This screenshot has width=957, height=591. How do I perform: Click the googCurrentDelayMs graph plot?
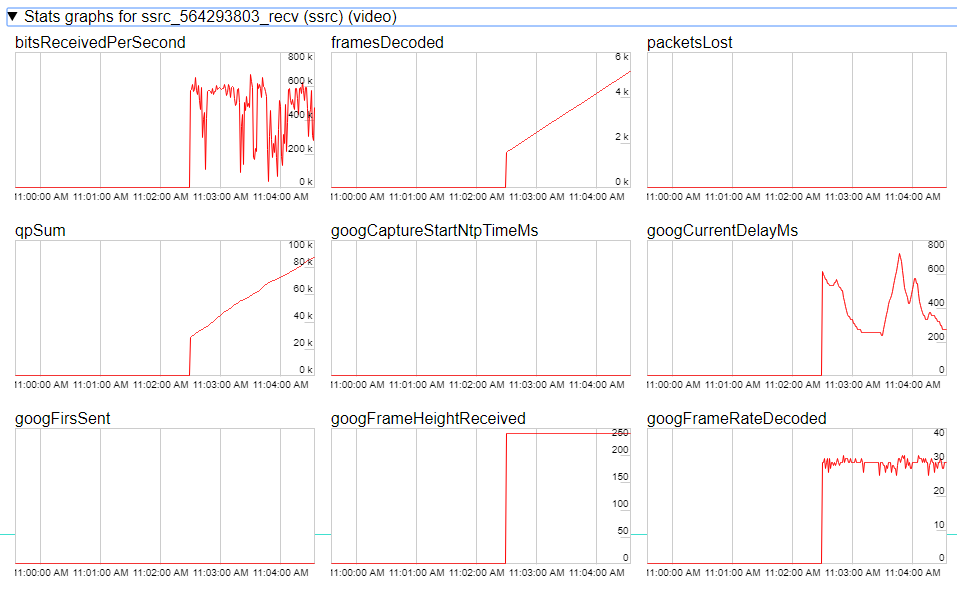(796, 308)
